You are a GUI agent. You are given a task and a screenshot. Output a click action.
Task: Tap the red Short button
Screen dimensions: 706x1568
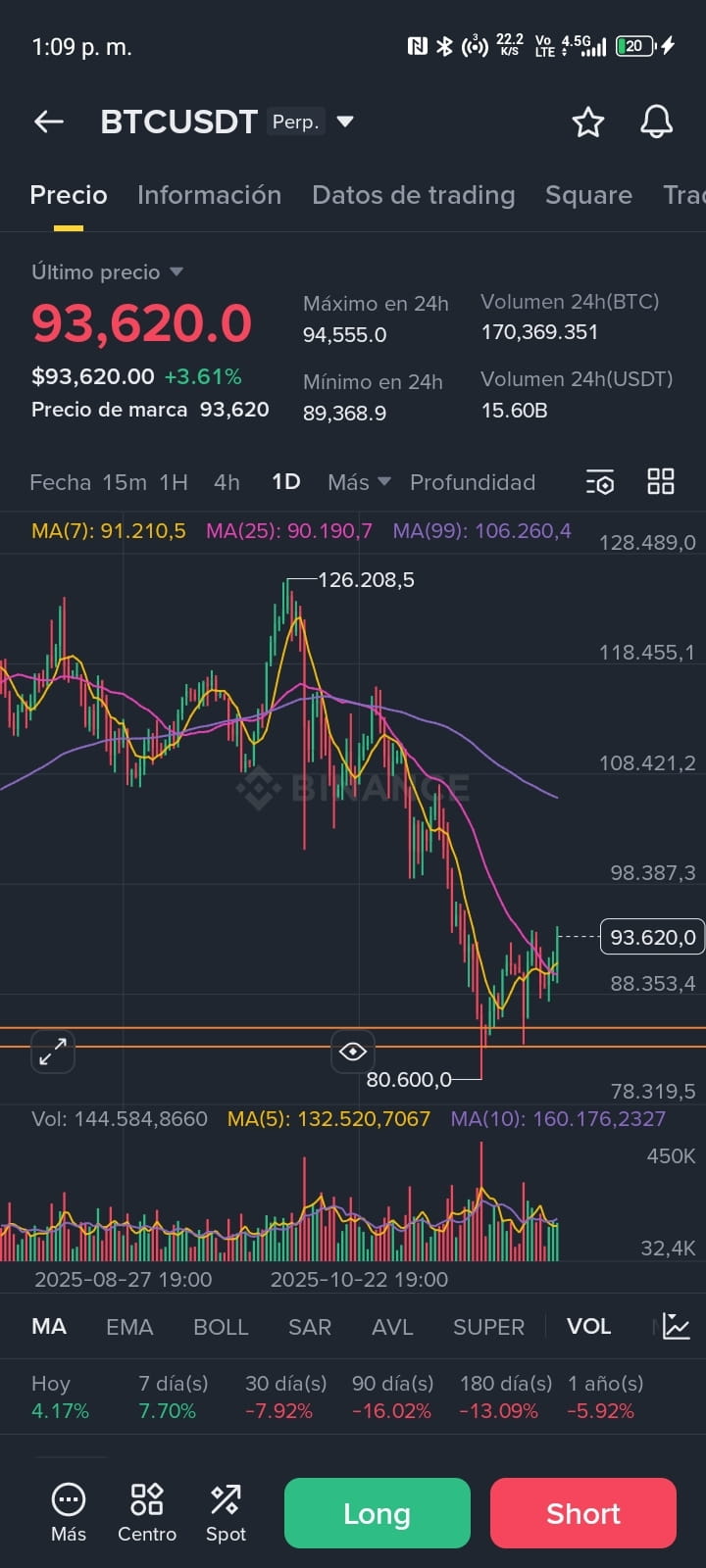[x=583, y=1513]
